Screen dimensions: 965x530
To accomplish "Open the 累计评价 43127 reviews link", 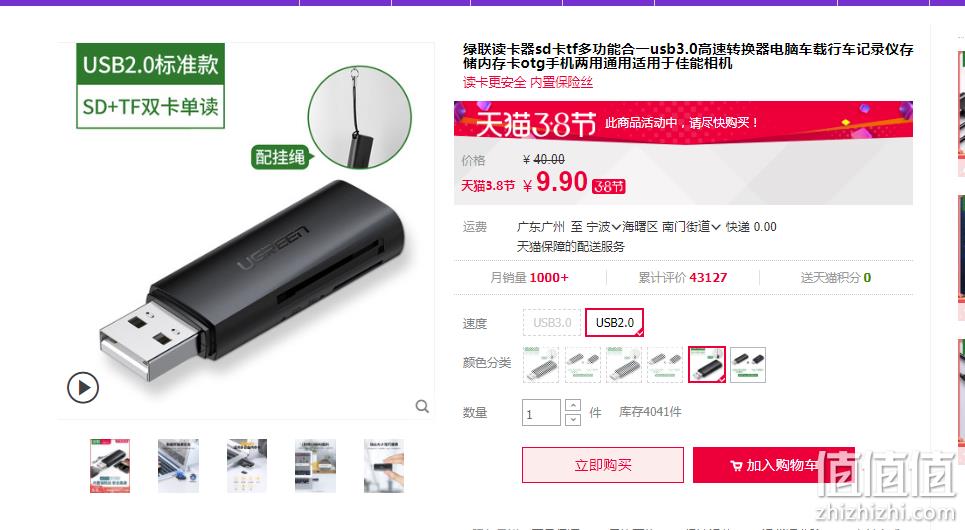I will [683, 278].
